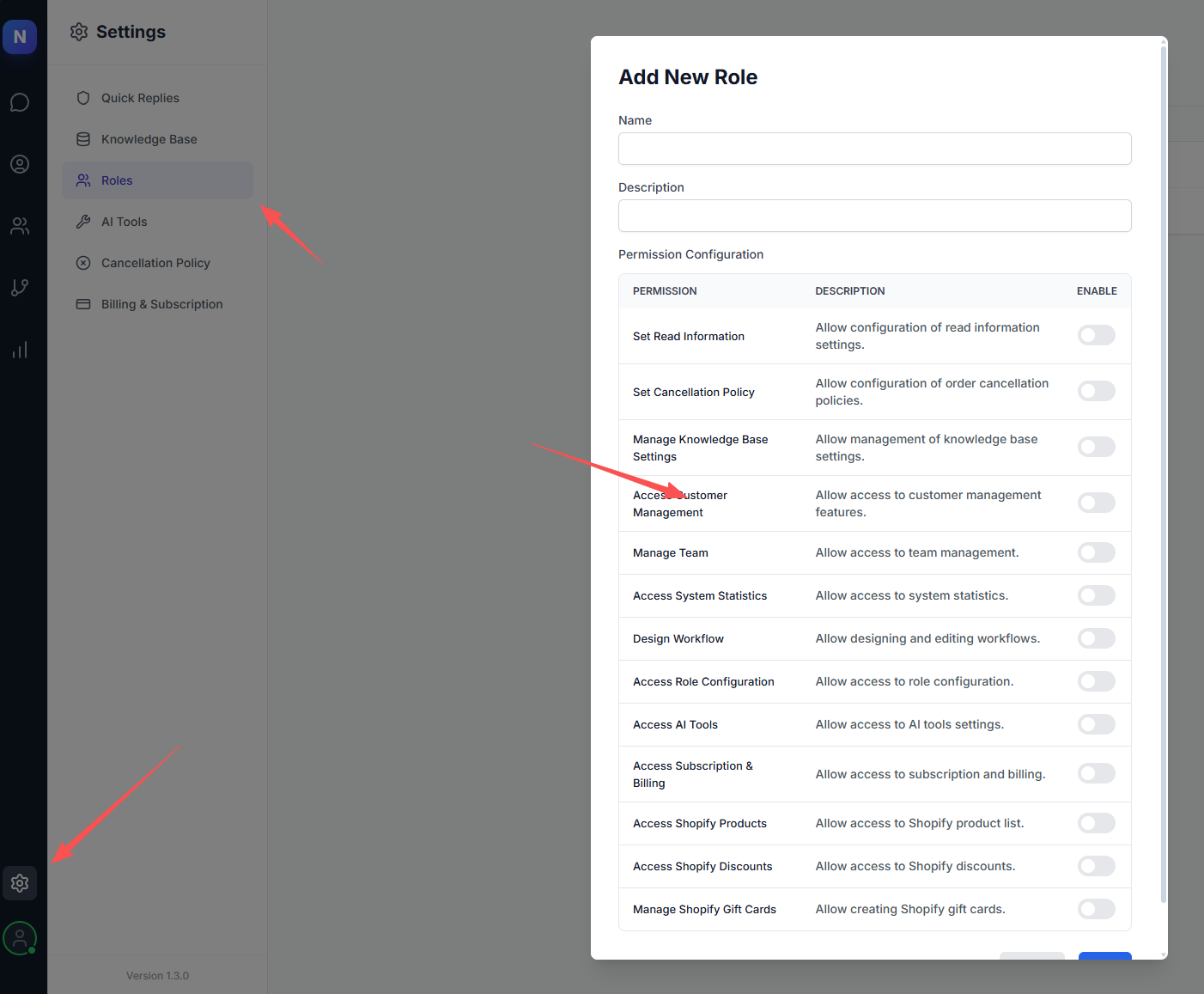This screenshot has width=1204, height=994.
Task: Click the user profile circle sidebar icon
Action: coord(20,164)
